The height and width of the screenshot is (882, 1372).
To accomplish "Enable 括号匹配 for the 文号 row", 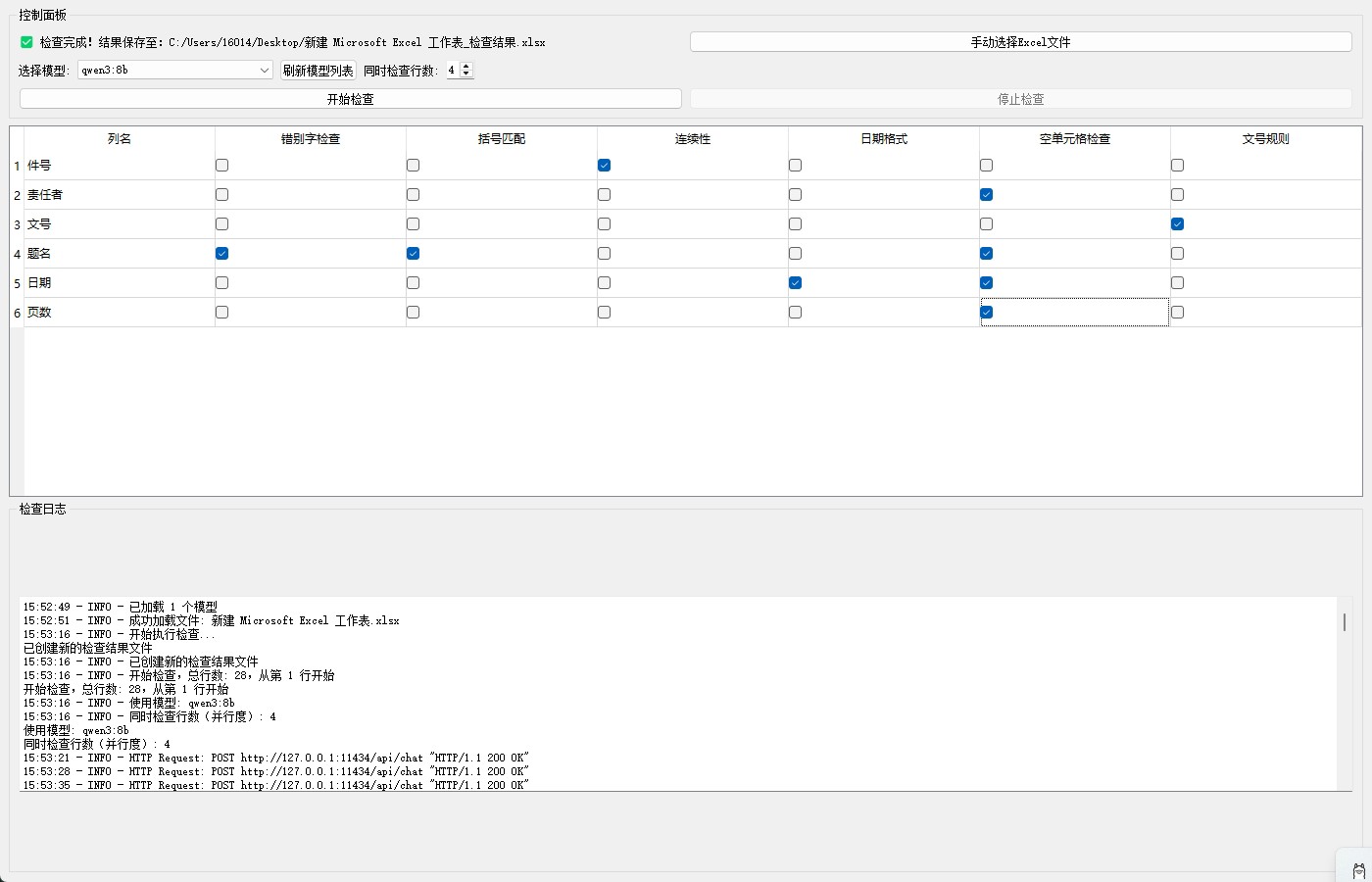I will [413, 224].
